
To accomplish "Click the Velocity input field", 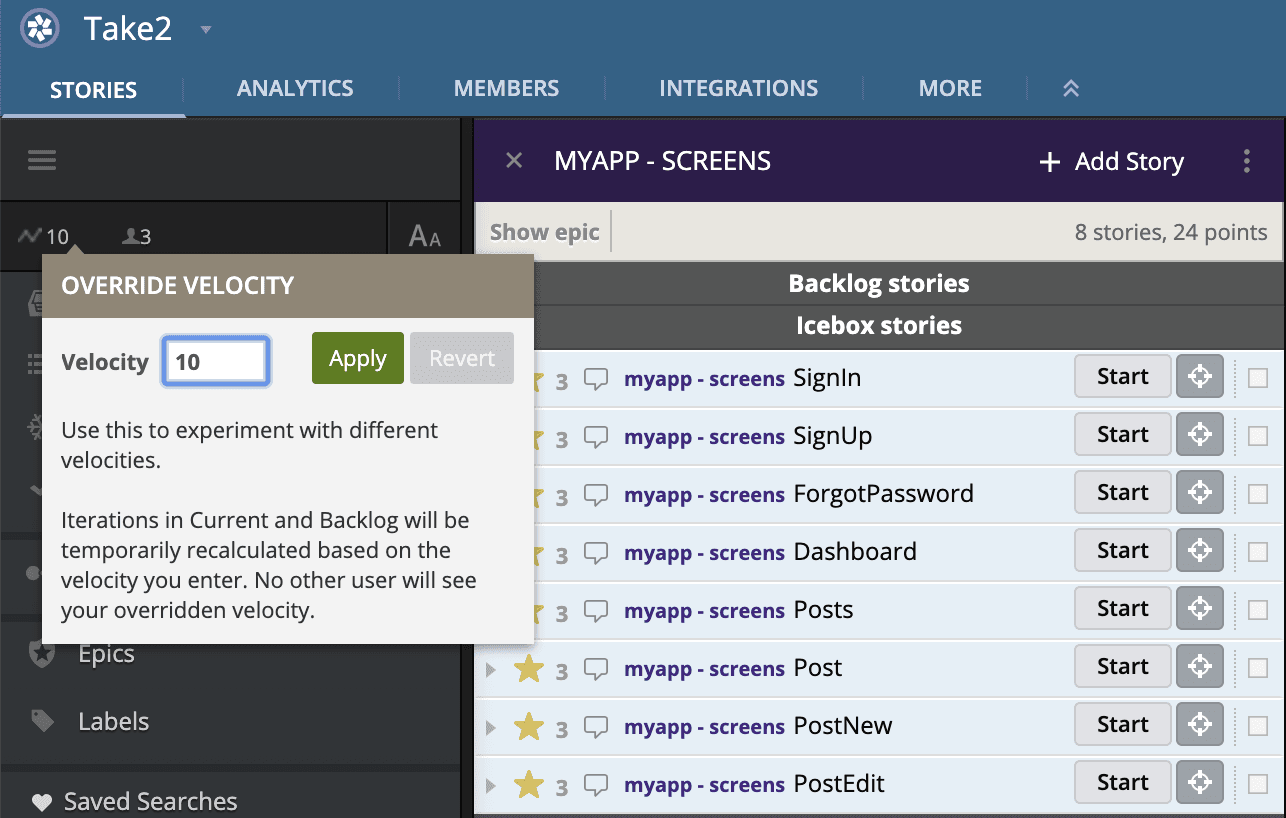I will point(216,361).
